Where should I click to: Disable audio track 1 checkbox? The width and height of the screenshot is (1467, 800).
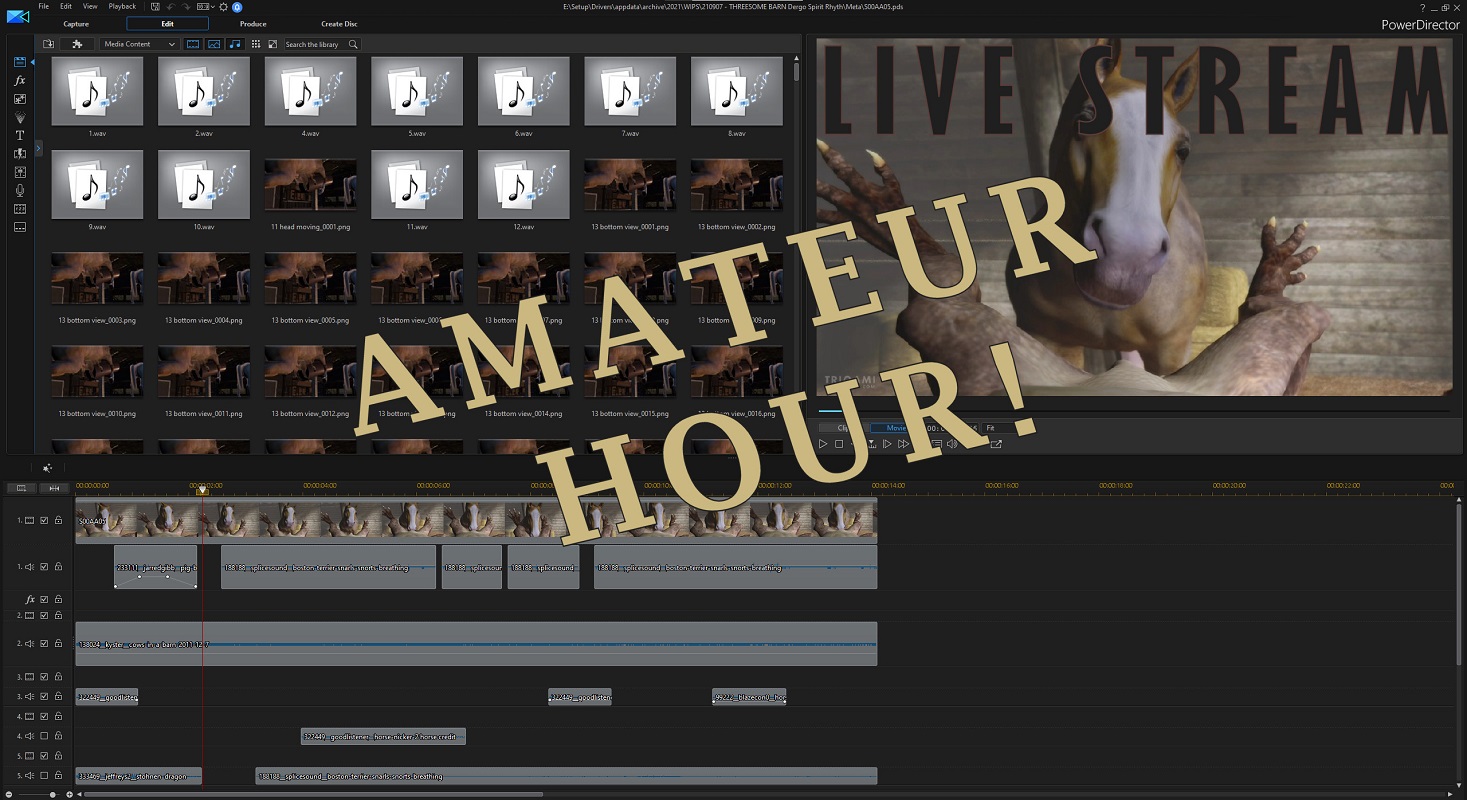click(x=44, y=567)
